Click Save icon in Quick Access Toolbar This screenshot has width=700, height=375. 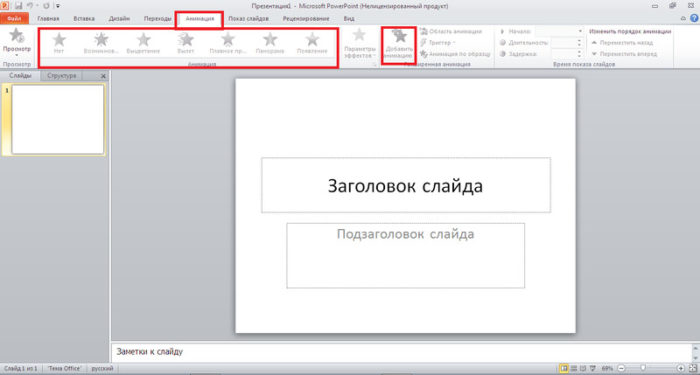pyautogui.click(x=18, y=6)
